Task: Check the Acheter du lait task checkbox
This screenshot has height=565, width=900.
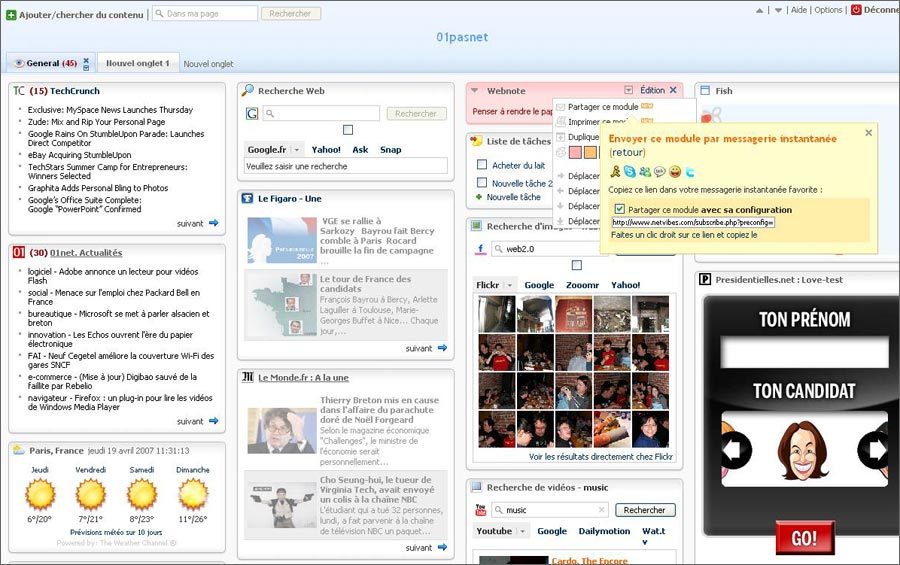Action: (482, 165)
